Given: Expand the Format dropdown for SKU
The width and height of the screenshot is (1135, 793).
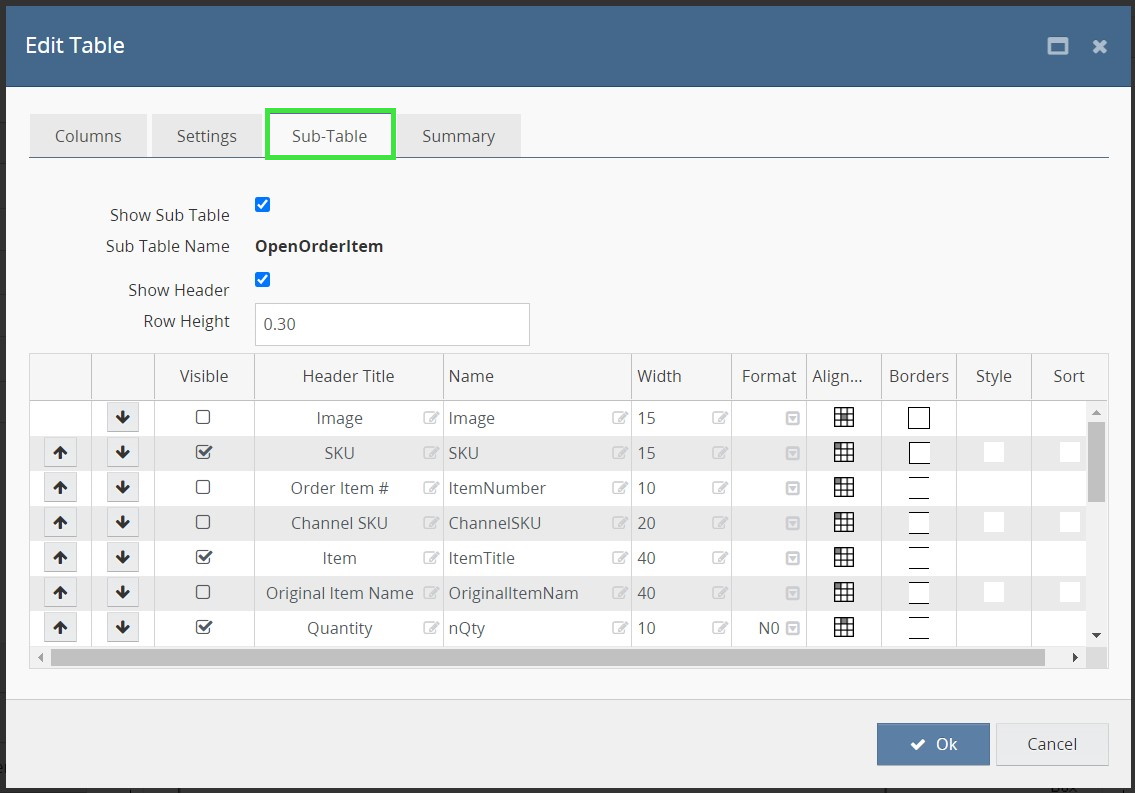Looking at the screenshot, I should coord(792,453).
